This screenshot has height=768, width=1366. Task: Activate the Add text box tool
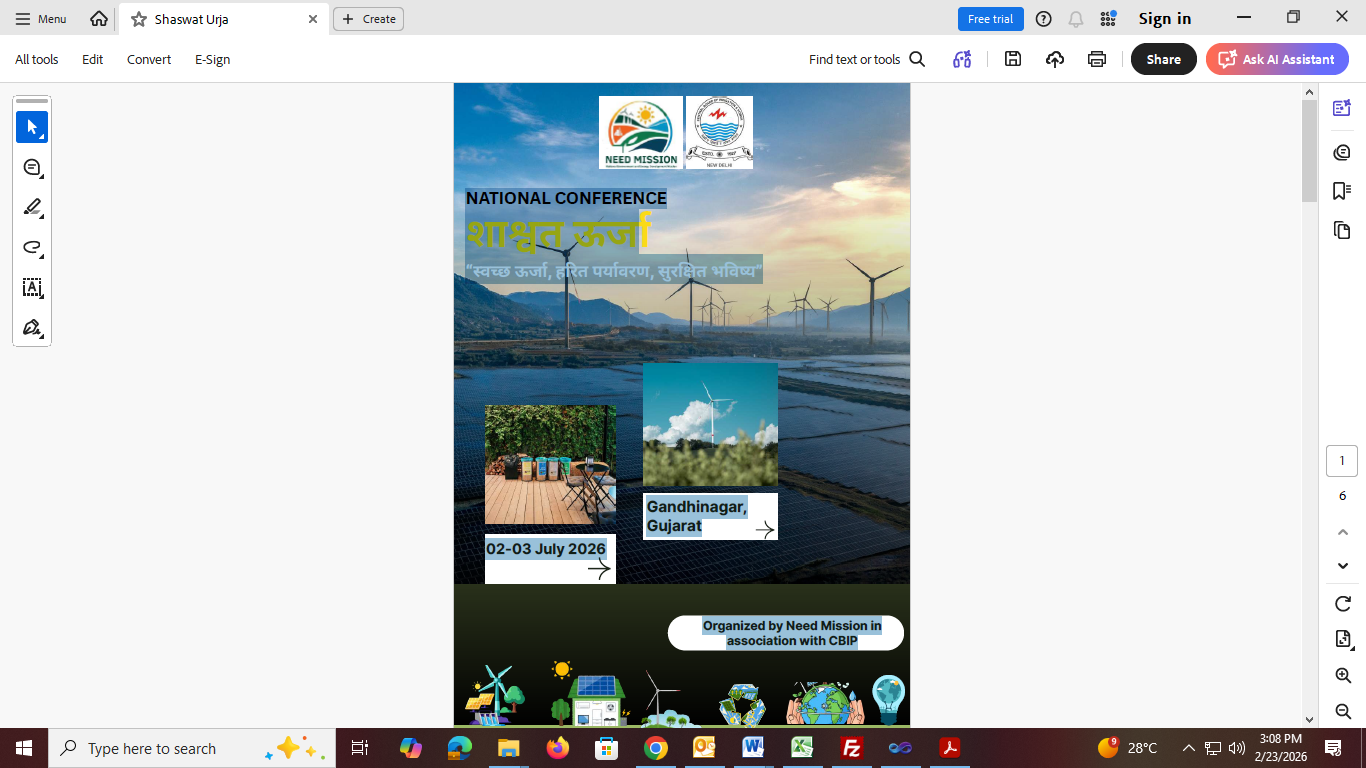click(32, 288)
